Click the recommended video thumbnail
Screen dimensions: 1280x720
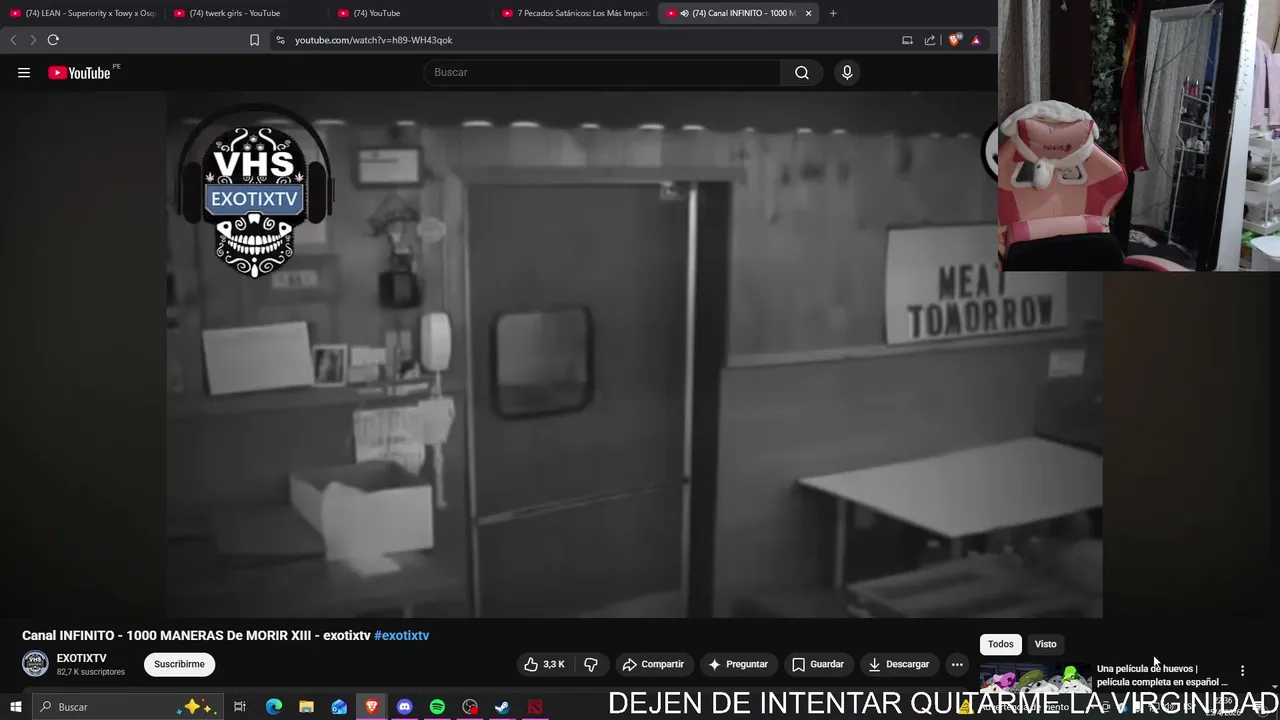(x=1035, y=677)
